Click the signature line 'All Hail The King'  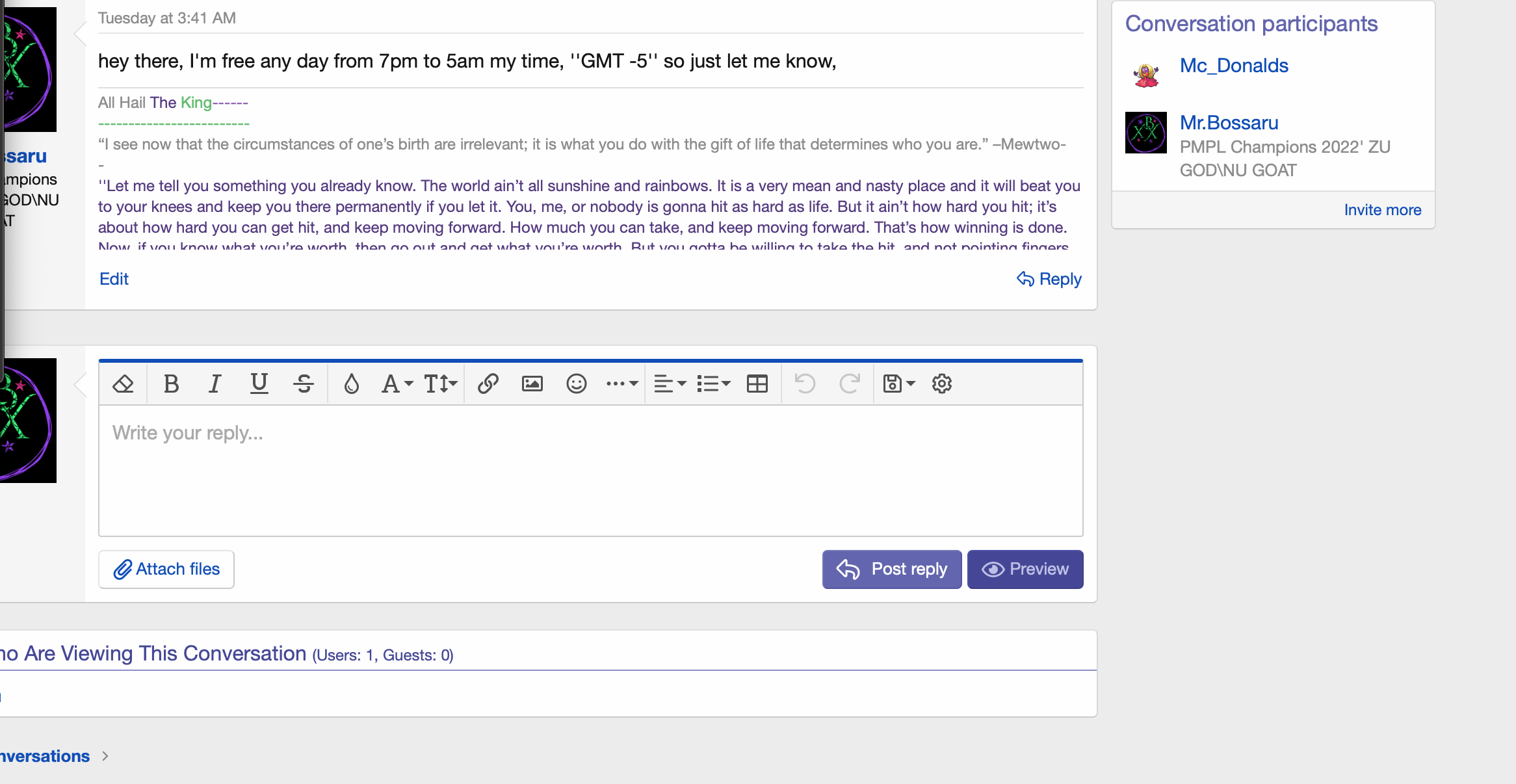pyautogui.click(x=174, y=103)
